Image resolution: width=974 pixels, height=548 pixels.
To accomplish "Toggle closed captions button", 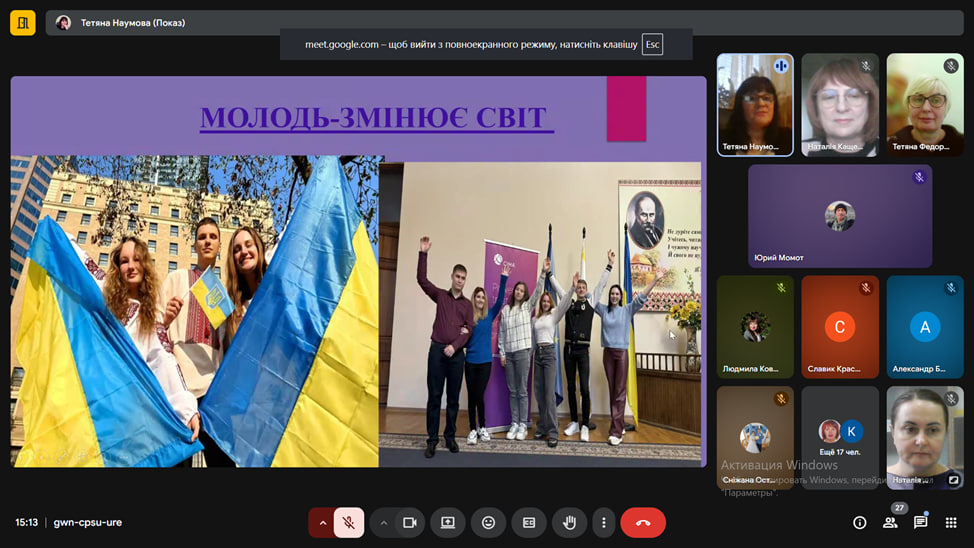I will click(x=529, y=522).
